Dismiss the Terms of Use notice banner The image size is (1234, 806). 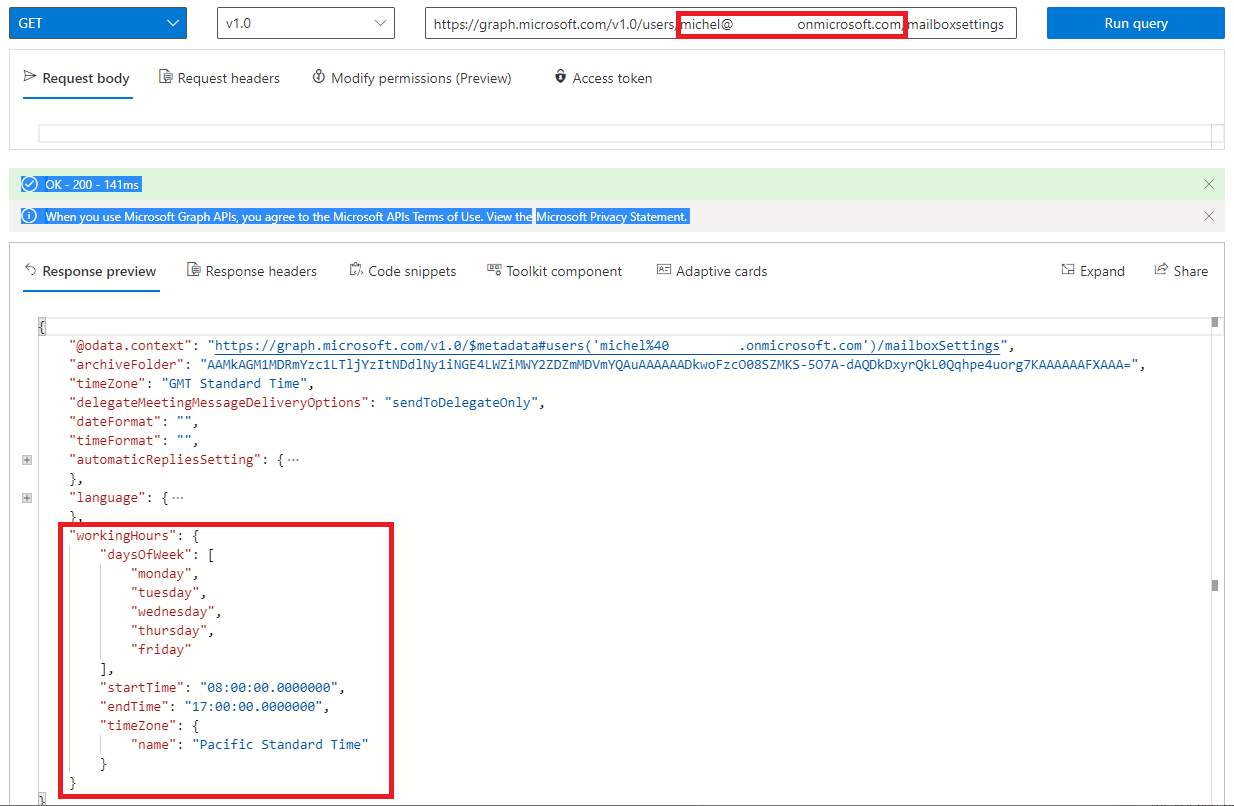(1208, 215)
